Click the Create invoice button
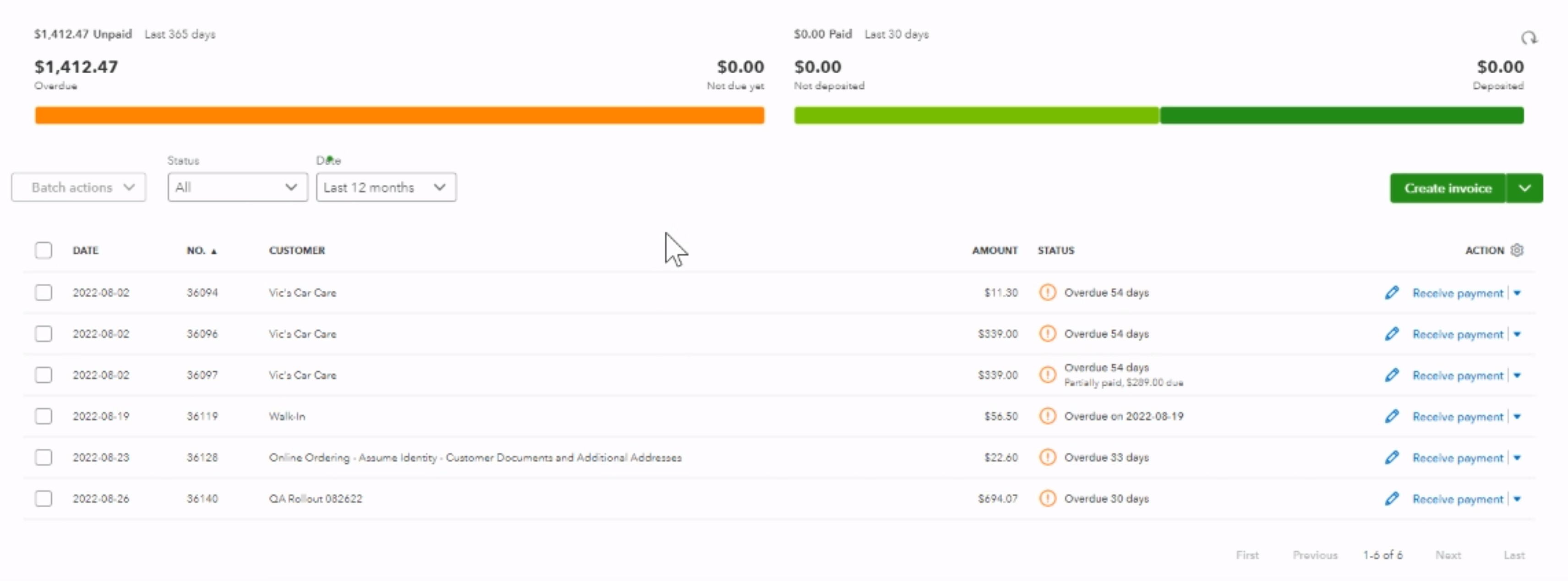The width and height of the screenshot is (1568, 581). [x=1447, y=189]
